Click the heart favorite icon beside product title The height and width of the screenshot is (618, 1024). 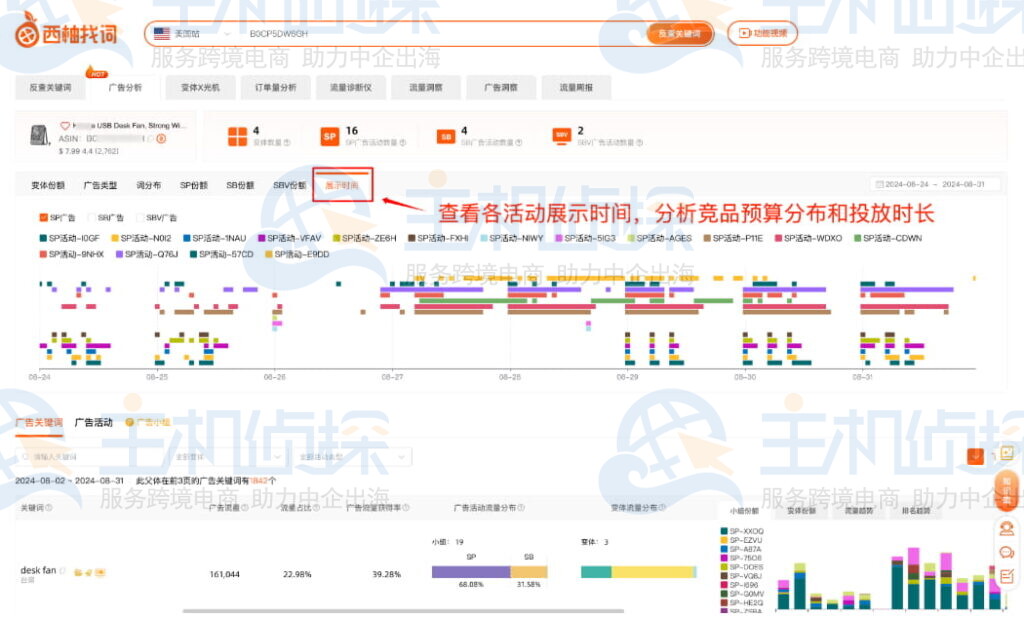point(65,125)
